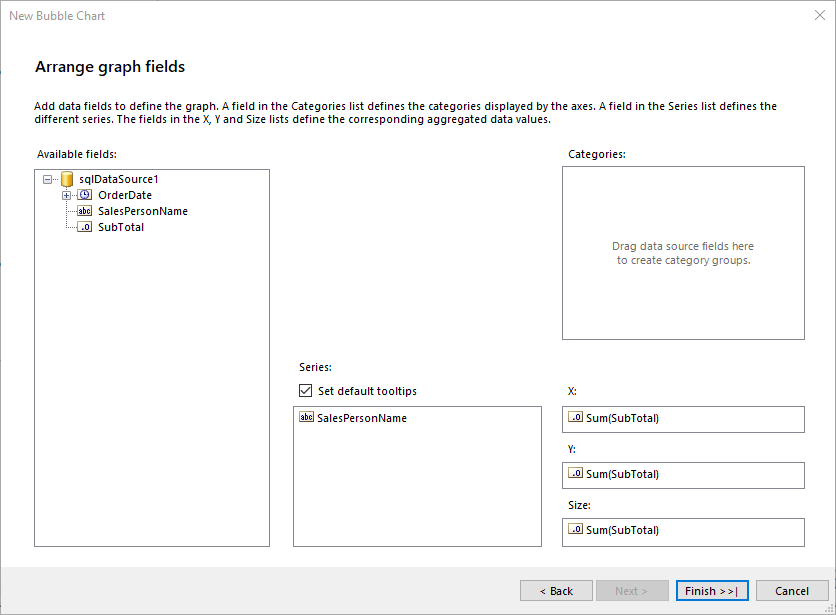Viewport: 836px width, 615px height.
Task: Click the sqlDataSource1 database icon
Action: point(66,178)
